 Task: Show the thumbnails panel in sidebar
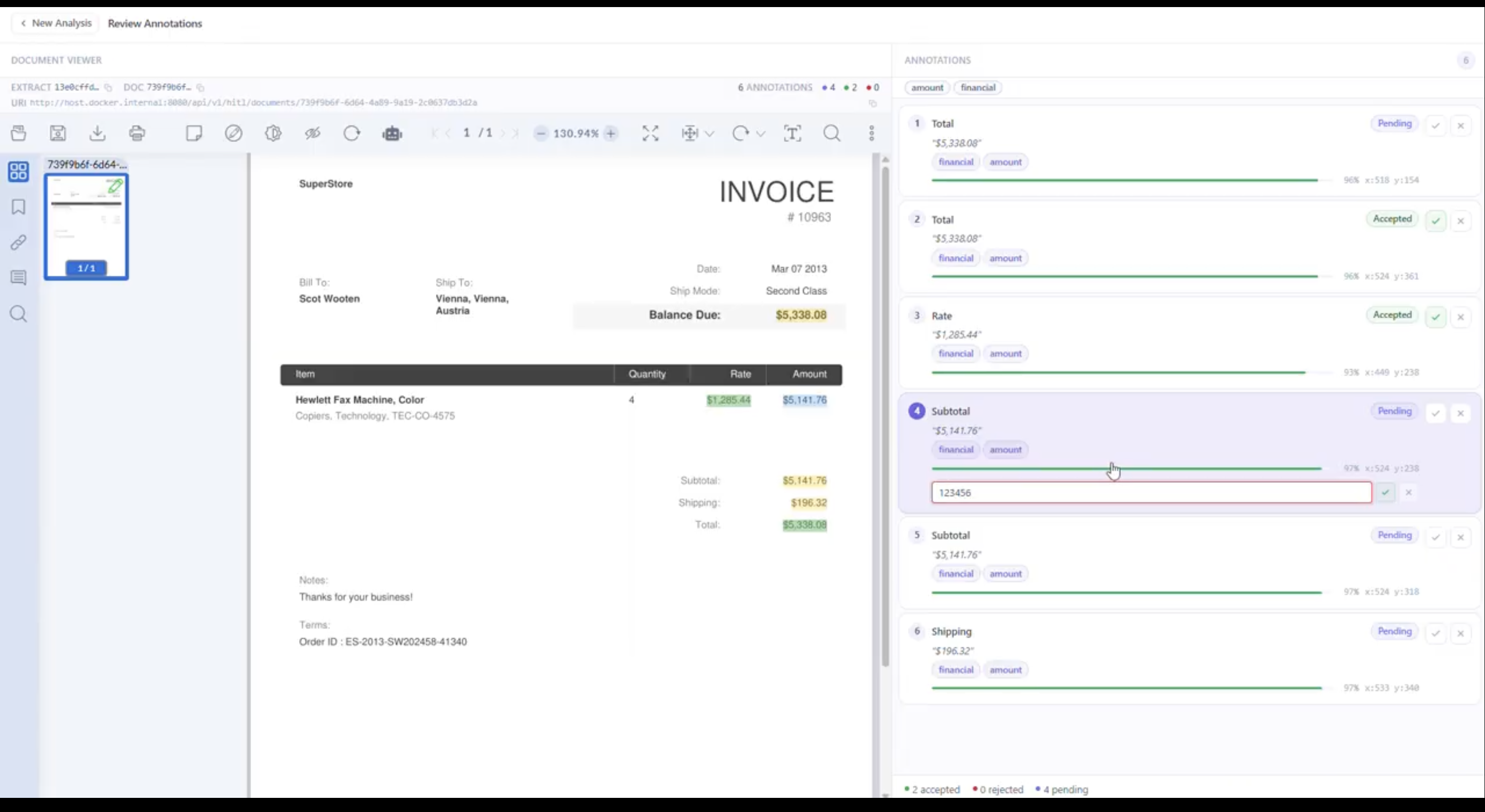(x=19, y=171)
